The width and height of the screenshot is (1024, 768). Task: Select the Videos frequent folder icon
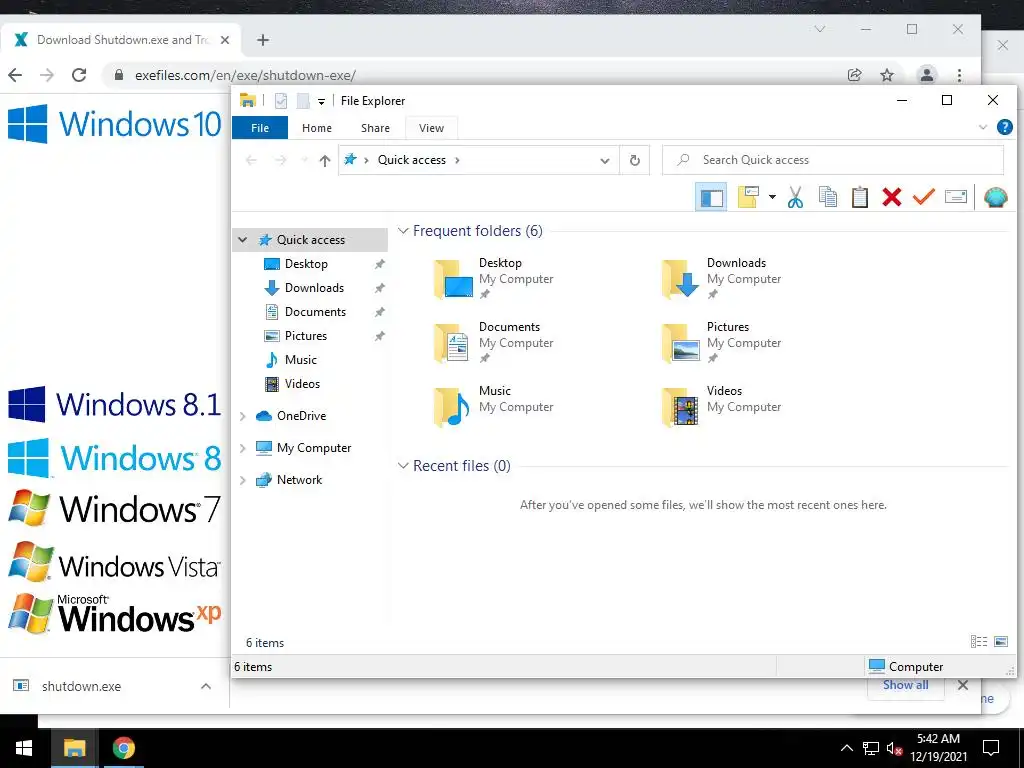coord(680,407)
